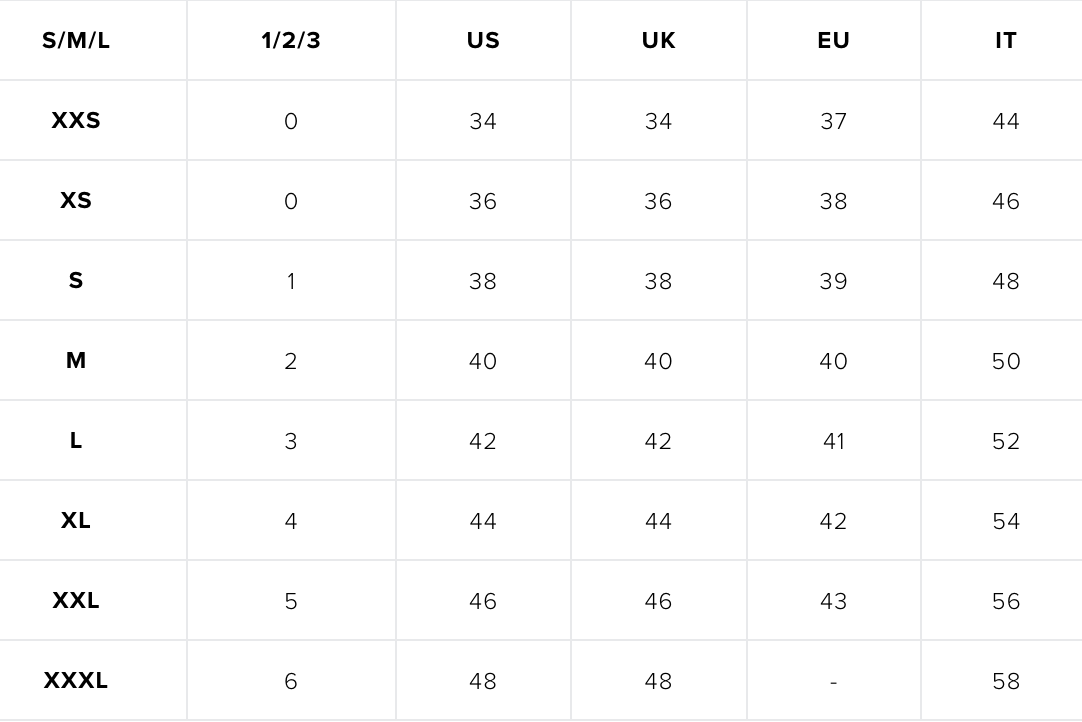This screenshot has width=1082, height=722.
Task: Select the XXL size row label
Action: (76, 601)
